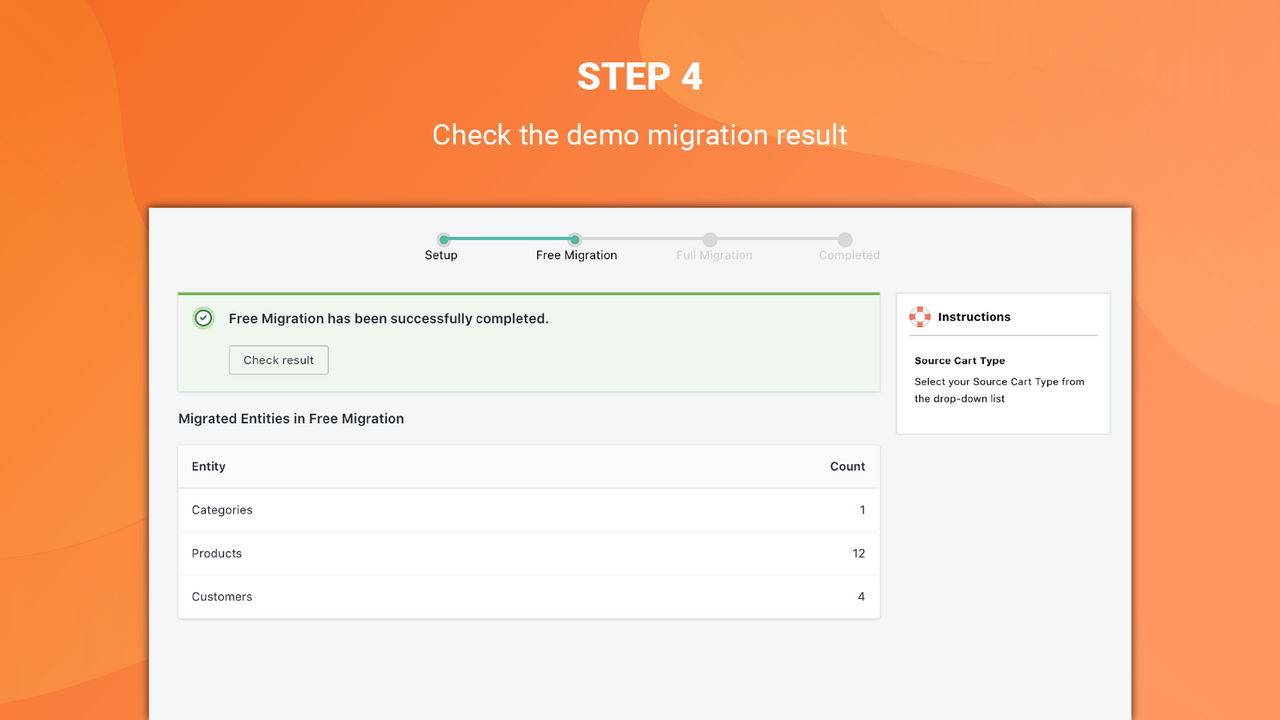The image size is (1280, 720).
Task: Click the success banner's checkmark badge
Action: click(203, 318)
